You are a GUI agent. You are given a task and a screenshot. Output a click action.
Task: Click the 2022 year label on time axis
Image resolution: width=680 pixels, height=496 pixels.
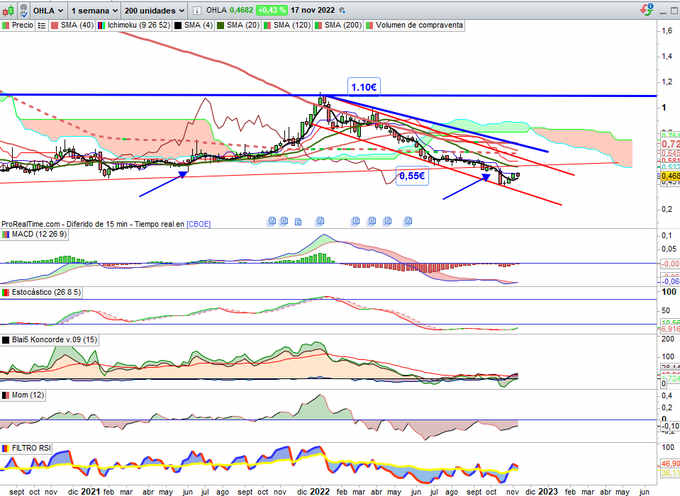pos(320,492)
